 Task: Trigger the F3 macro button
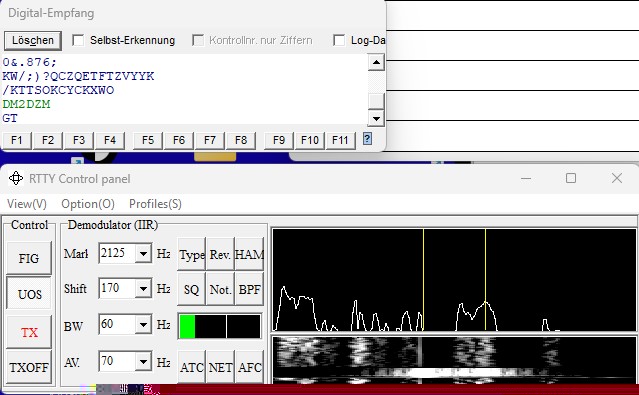click(x=79, y=141)
